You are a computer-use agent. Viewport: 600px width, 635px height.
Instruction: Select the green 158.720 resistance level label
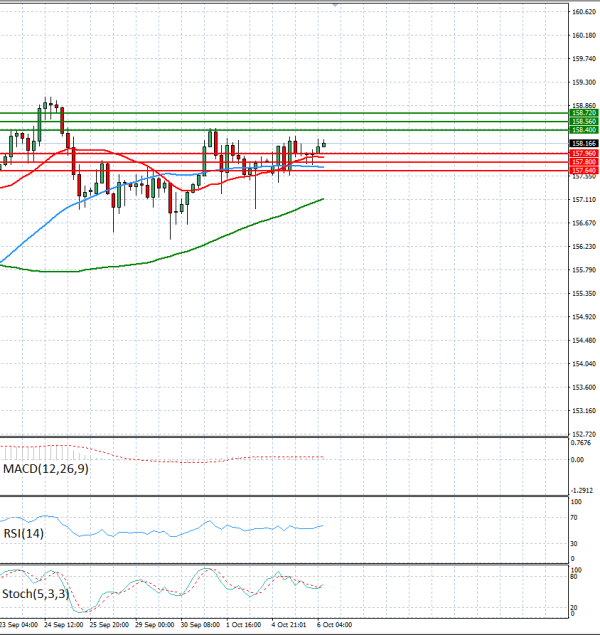click(x=584, y=113)
